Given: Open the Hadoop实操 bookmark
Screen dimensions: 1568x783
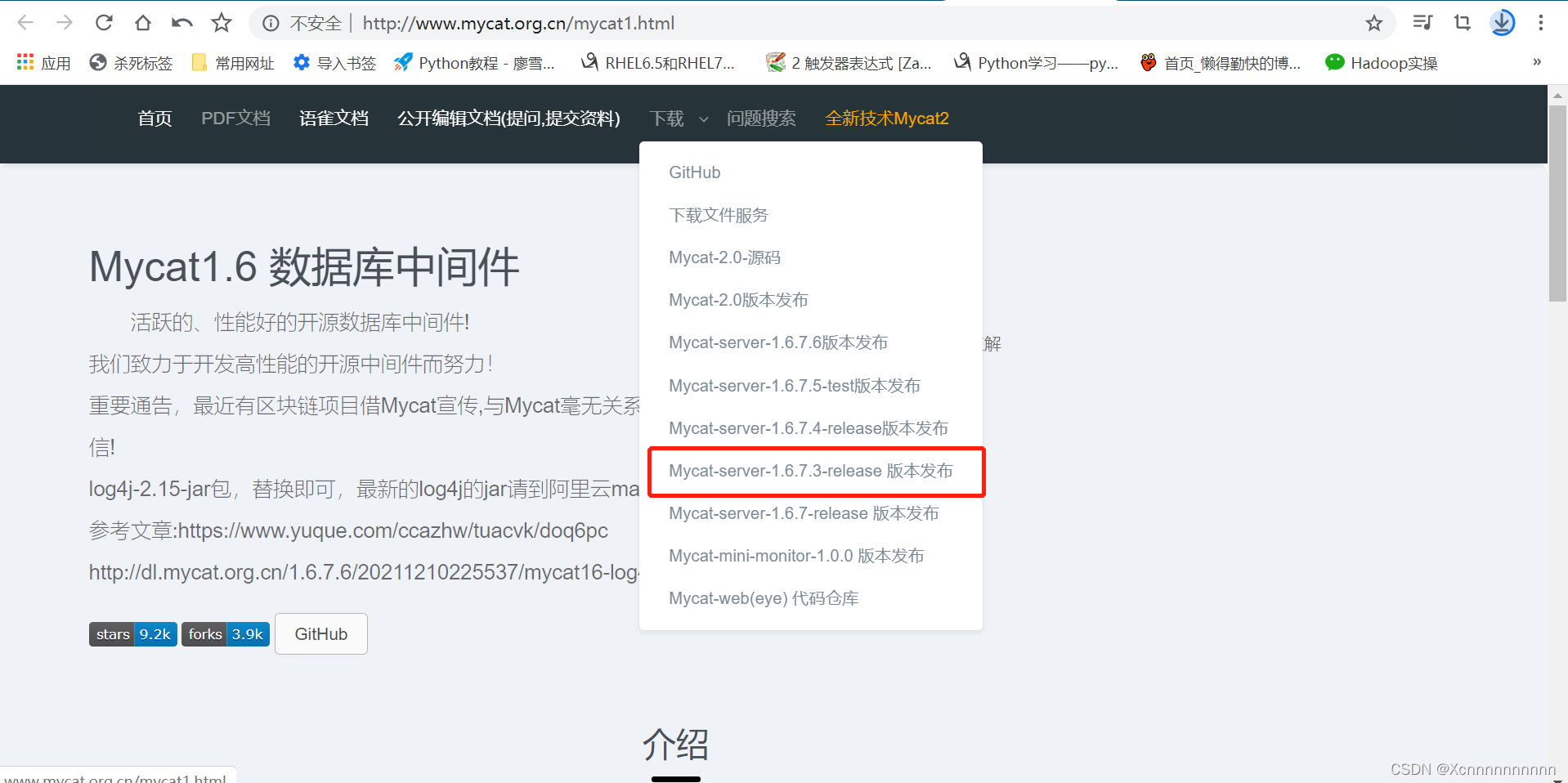Looking at the screenshot, I should click(x=1382, y=63).
